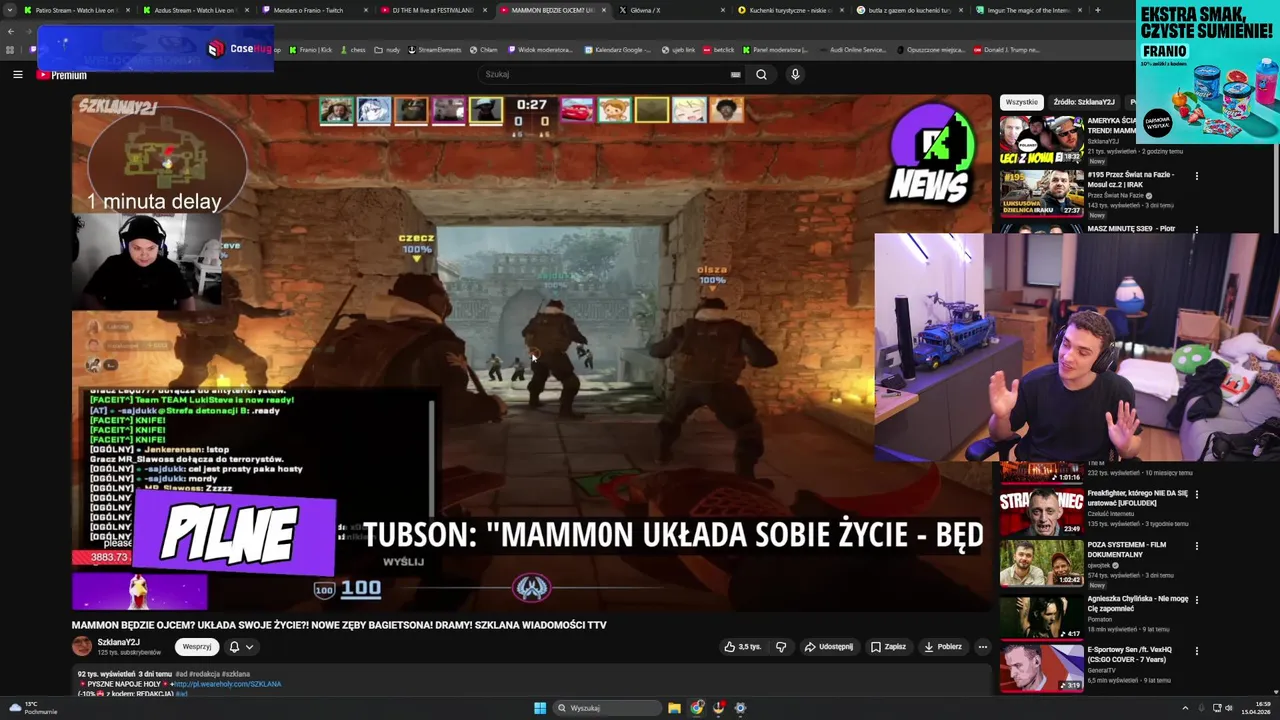
Task: Switch to Główna / X tab
Action: 668,10
